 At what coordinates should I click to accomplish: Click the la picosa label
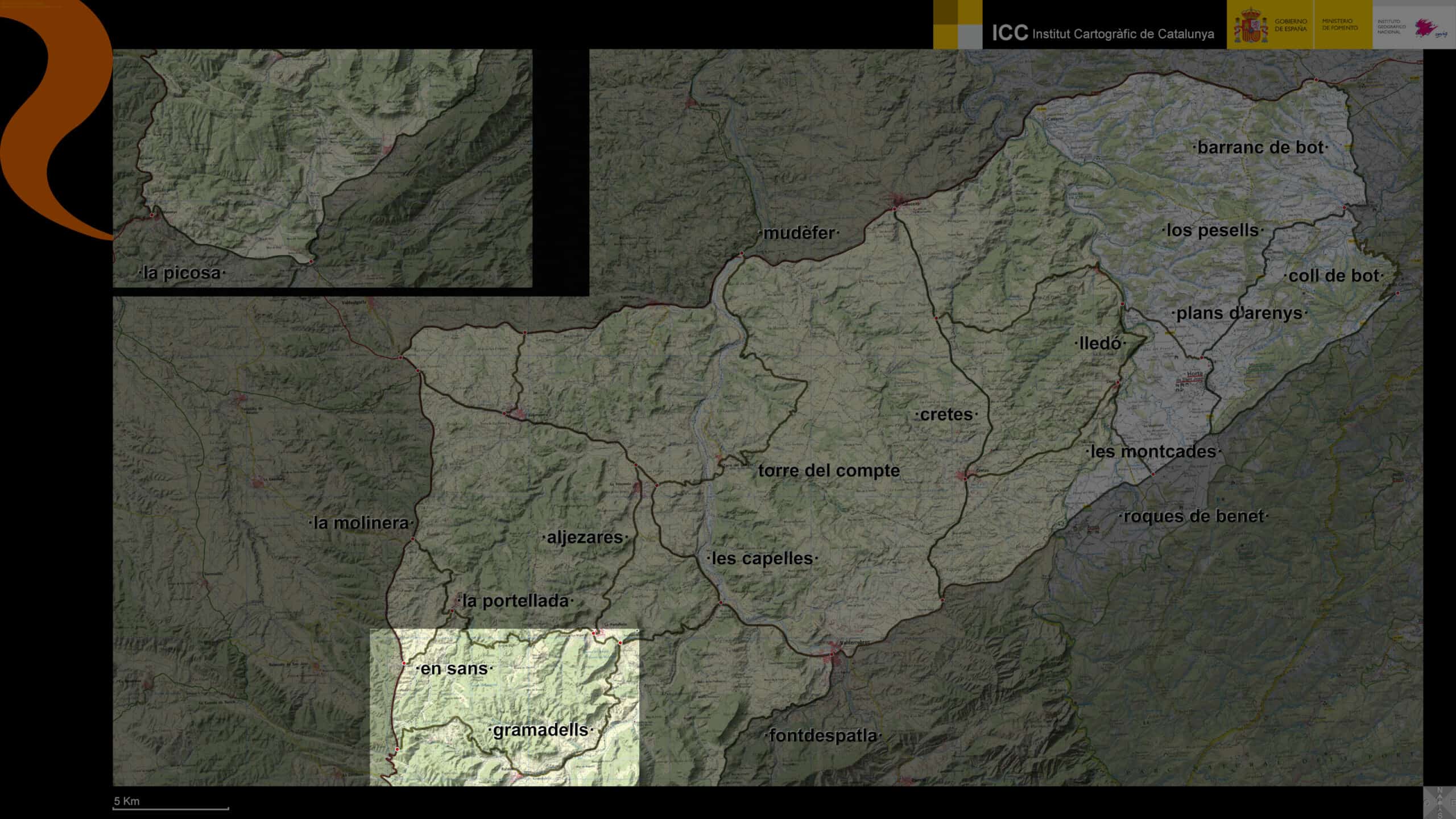coord(181,273)
